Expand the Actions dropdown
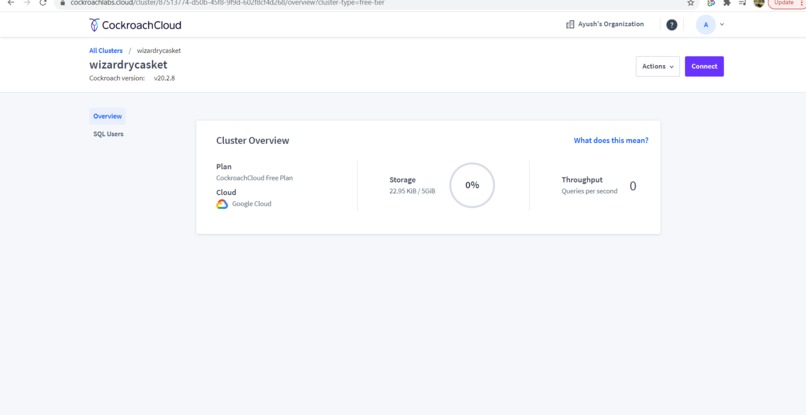This screenshot has width=806, height=415. [657, 66]
